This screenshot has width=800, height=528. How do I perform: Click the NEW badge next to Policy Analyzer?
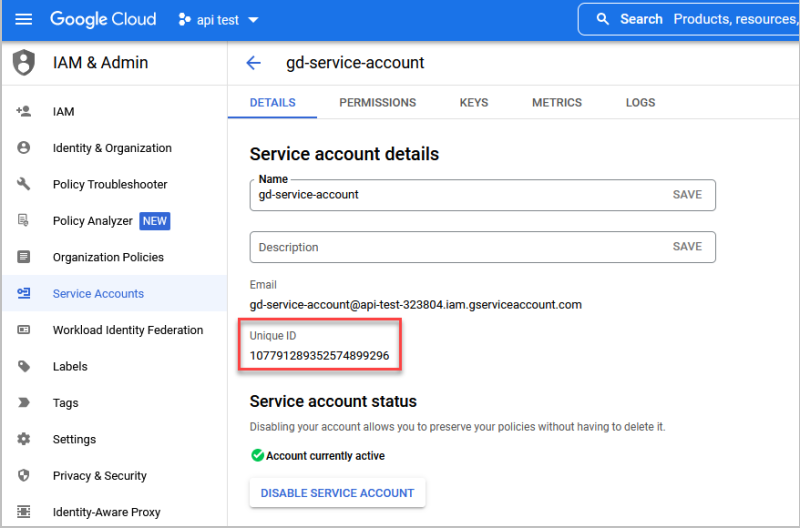click(x=155, y=221)
